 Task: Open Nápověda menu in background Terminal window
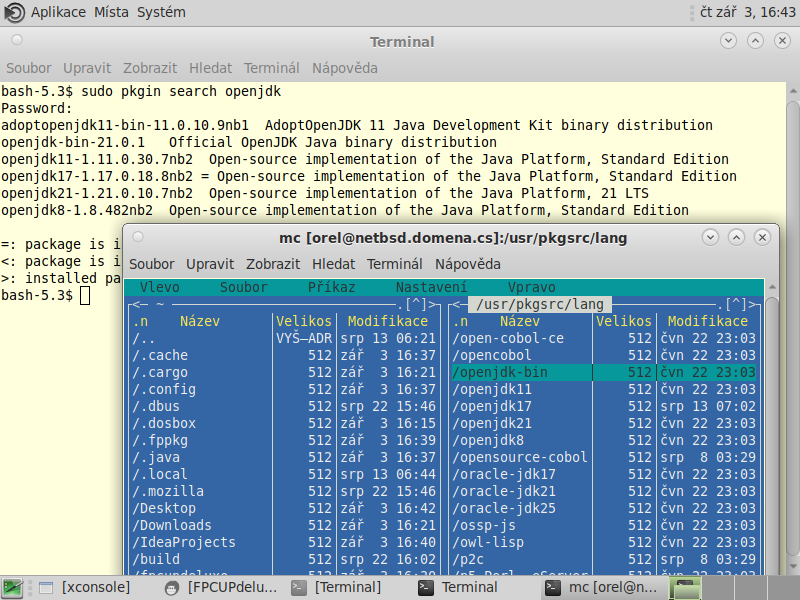(x=345, y=68)
